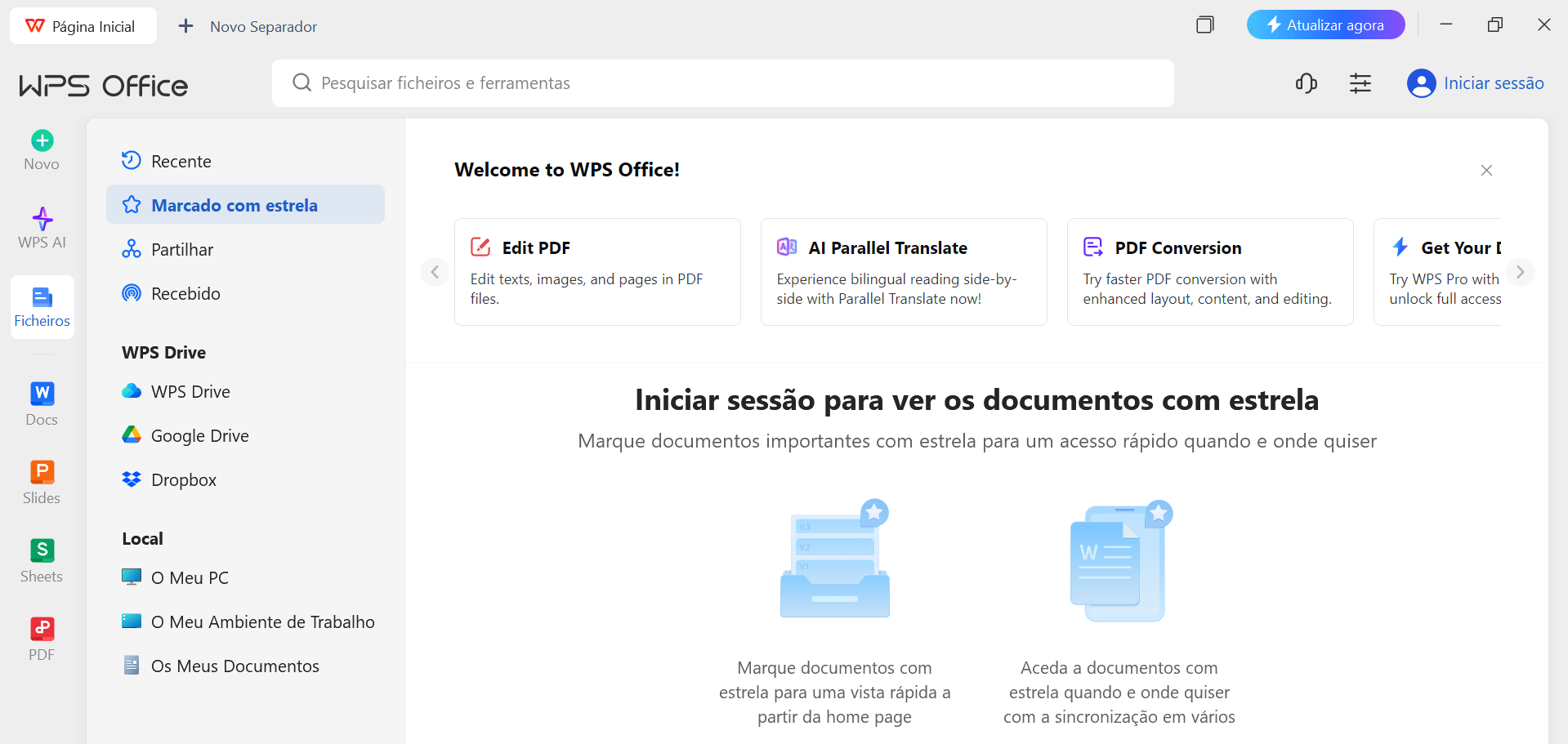Collapse the banner carousel with left arrow
The width and height of the screenshot is (1568, 744).
[x=434, y=272]
